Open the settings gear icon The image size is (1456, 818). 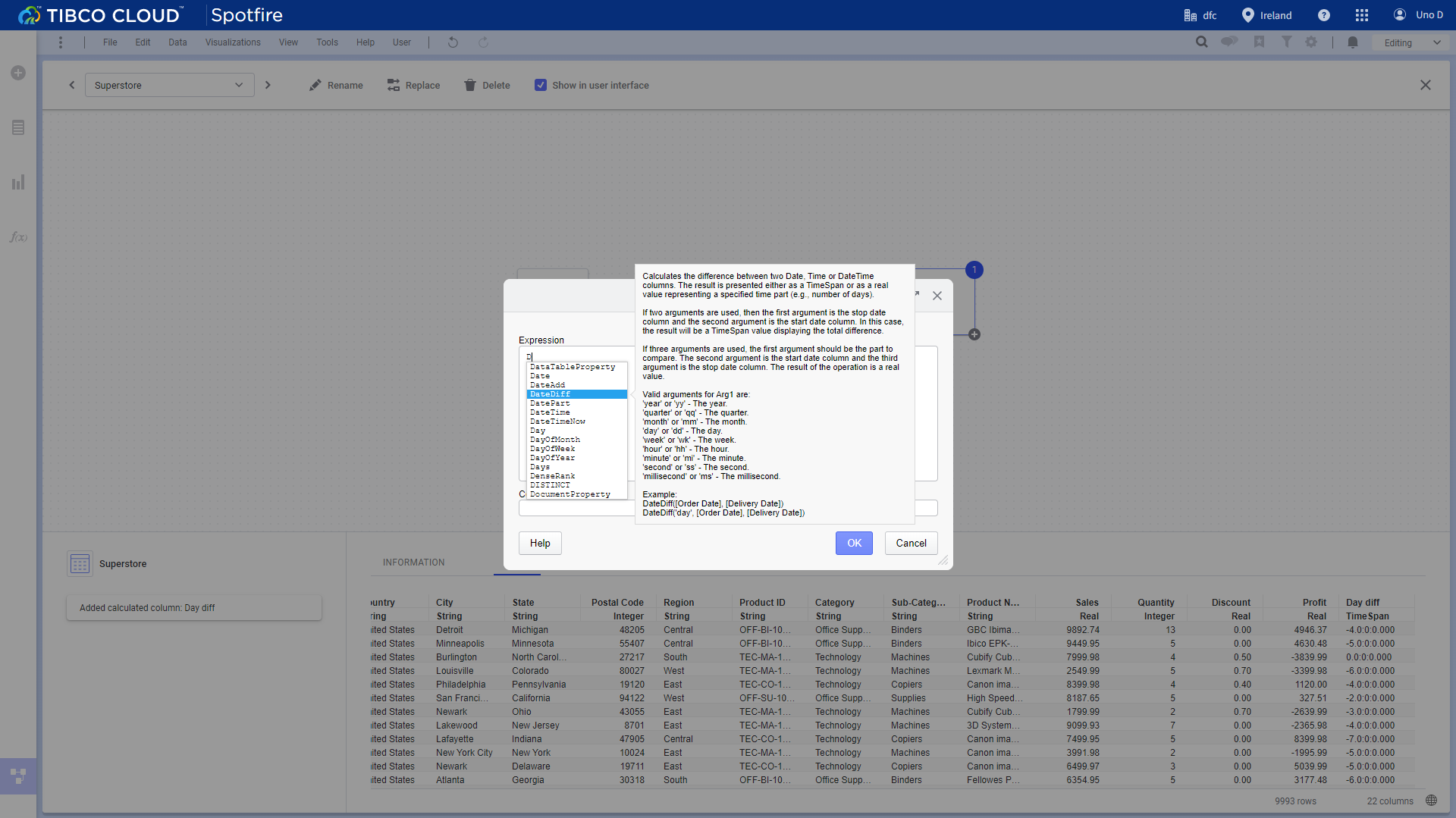(x=1311, y=42)
